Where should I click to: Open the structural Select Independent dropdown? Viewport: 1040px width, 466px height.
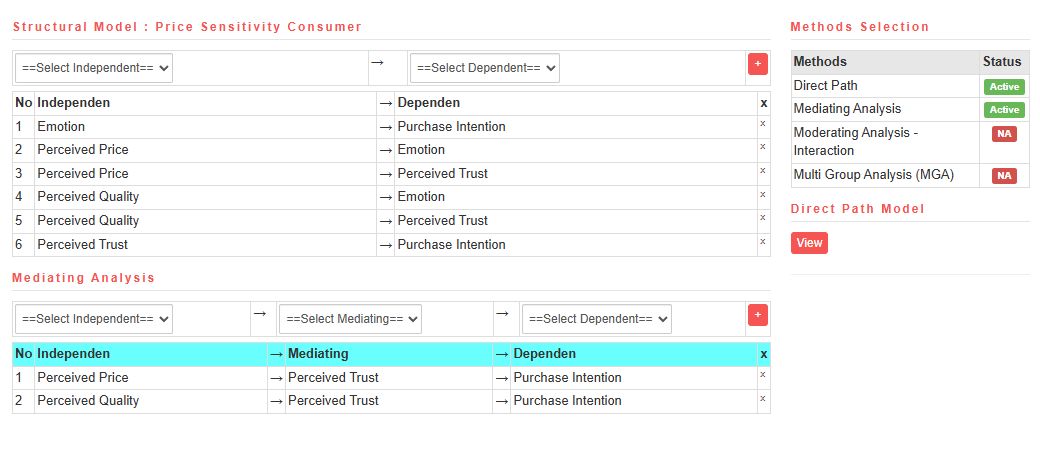click(94, 68)
